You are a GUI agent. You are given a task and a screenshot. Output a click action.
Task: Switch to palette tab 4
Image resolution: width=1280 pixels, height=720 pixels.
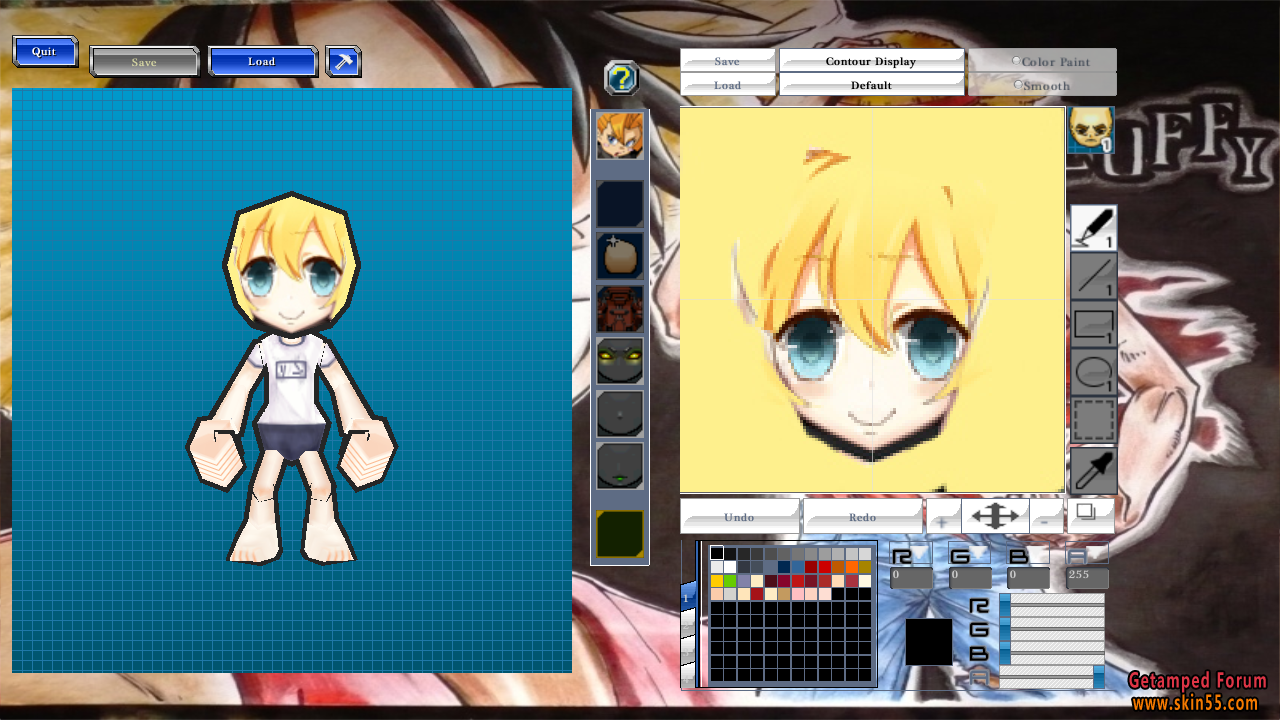click(687, 677)
